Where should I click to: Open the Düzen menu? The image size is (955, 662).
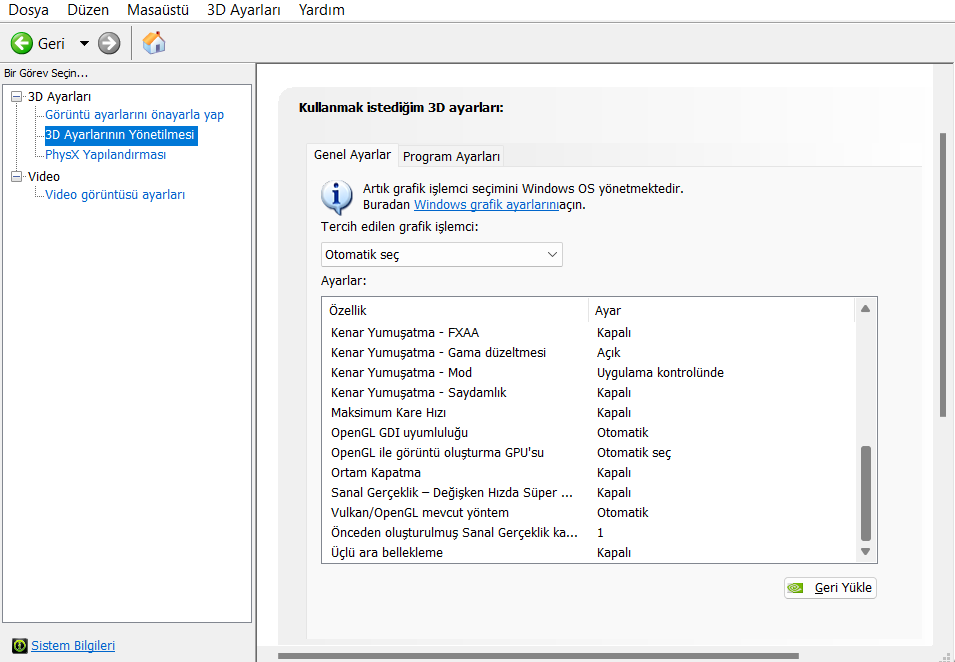[88, 10]
